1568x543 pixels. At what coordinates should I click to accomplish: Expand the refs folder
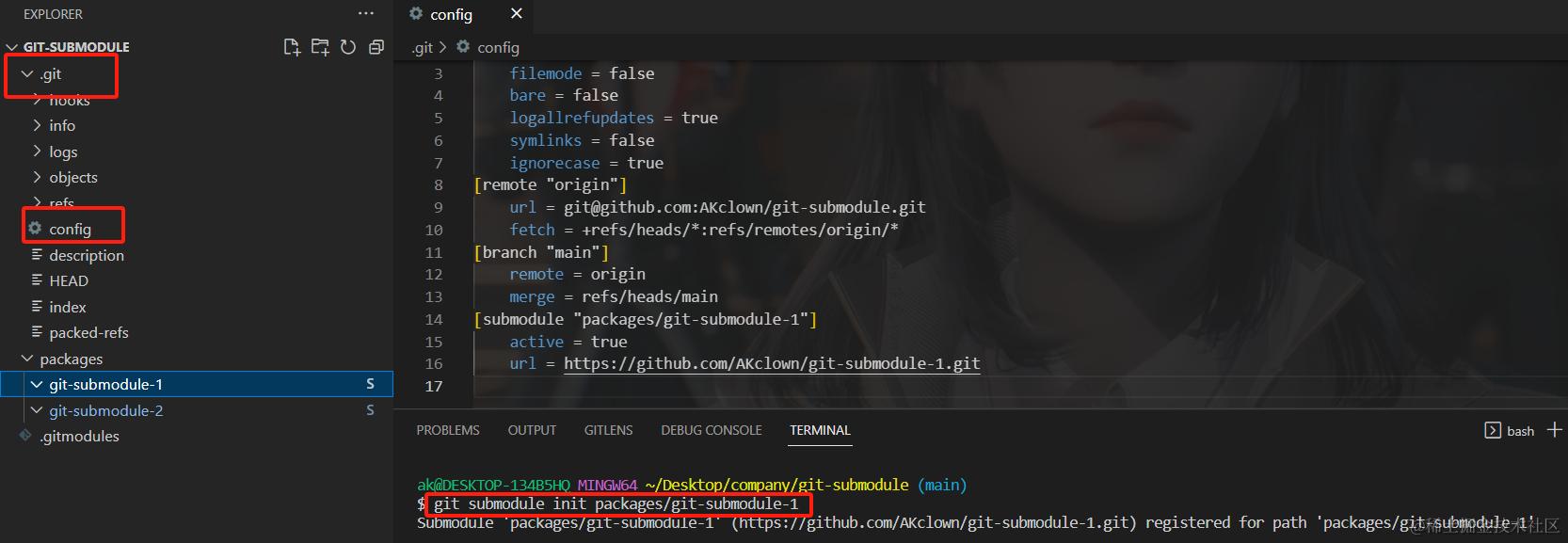pos(37,203)
